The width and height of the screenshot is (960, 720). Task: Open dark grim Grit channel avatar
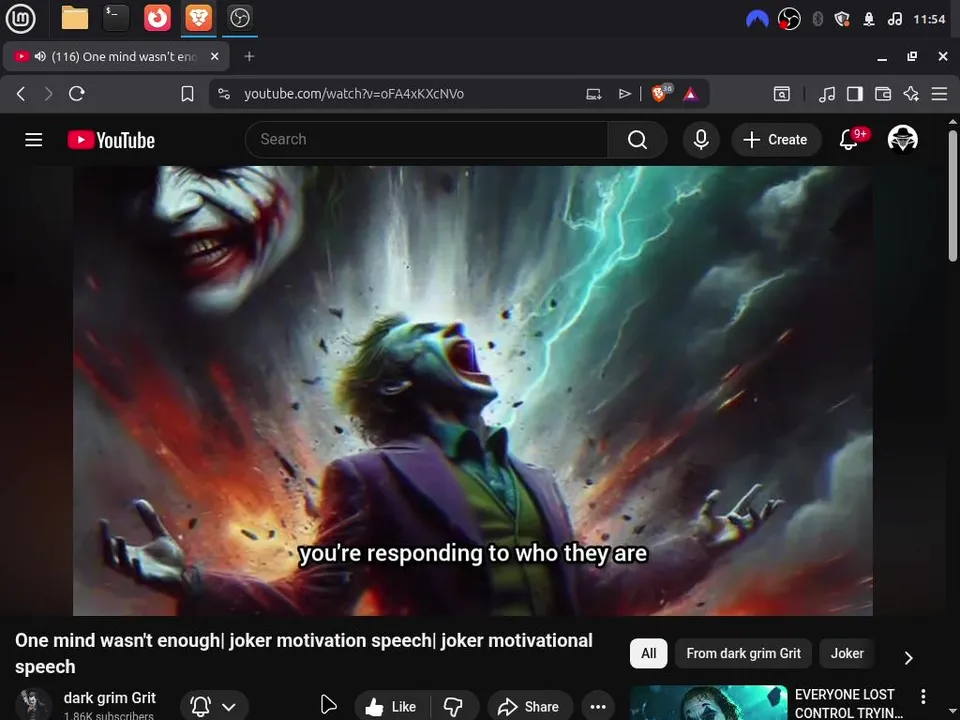click(x=34, y=704)
